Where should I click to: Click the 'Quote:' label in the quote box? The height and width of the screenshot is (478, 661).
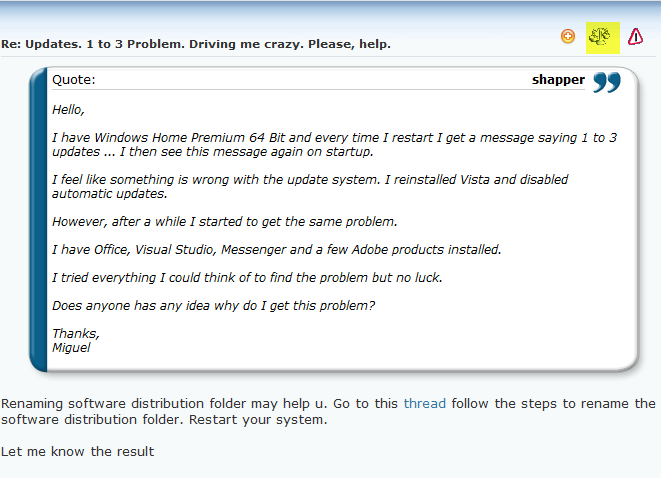pos(74,80)
